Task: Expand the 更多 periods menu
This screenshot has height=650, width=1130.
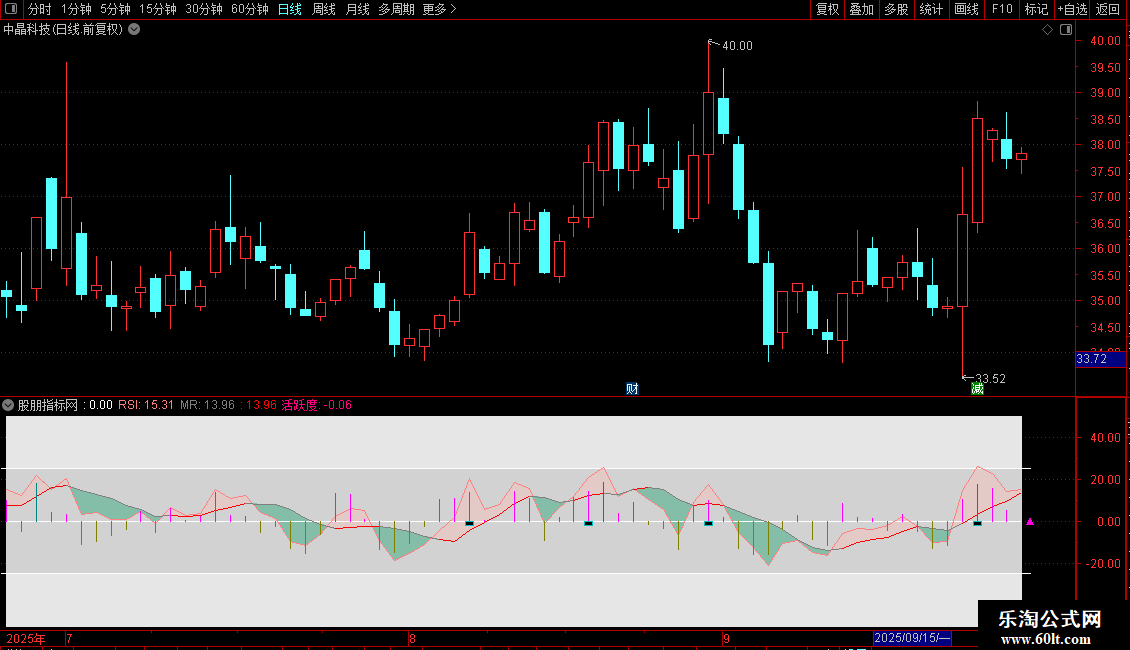Action: tap(439, 9)
